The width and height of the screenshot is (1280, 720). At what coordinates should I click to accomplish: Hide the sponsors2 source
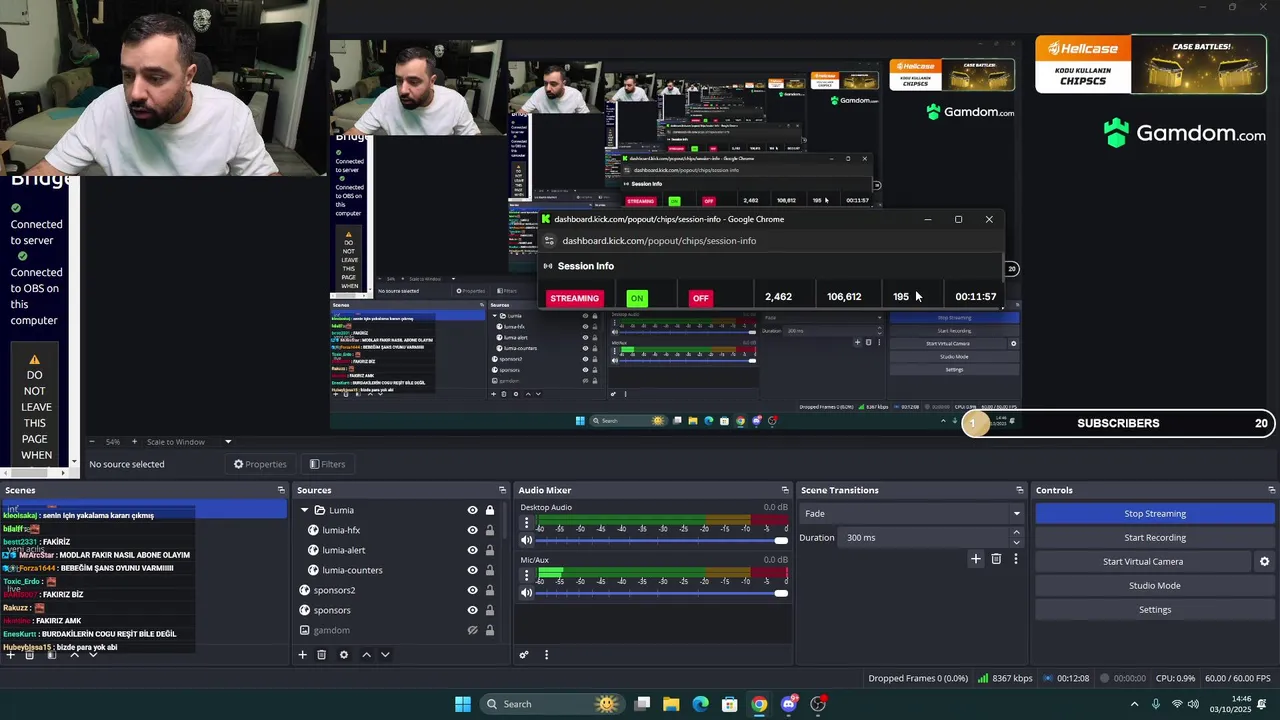(473, 590)
